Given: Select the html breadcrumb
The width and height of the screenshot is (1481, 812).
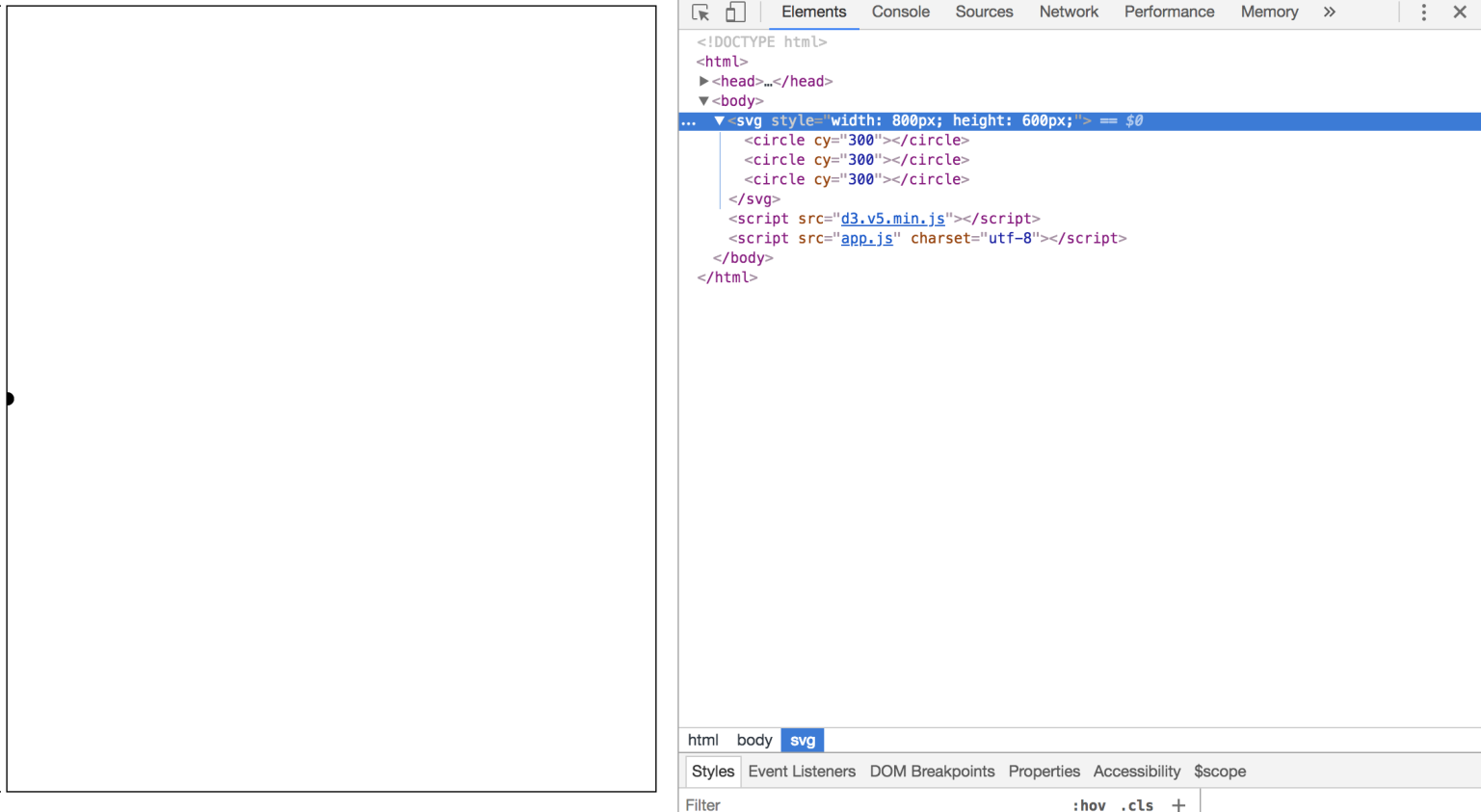Looking at the screenshot, I should pyautogui.click(x=702, y=740).
